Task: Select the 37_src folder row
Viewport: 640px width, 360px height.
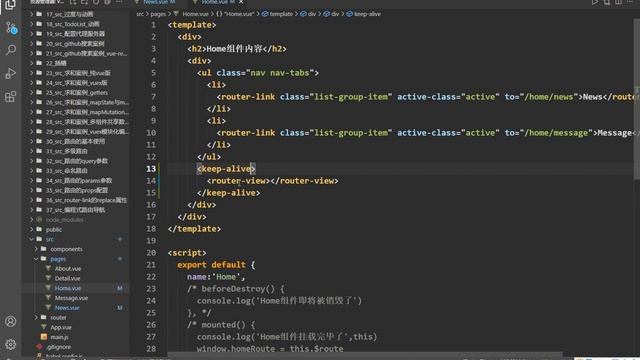Action: tap(76, 210)
